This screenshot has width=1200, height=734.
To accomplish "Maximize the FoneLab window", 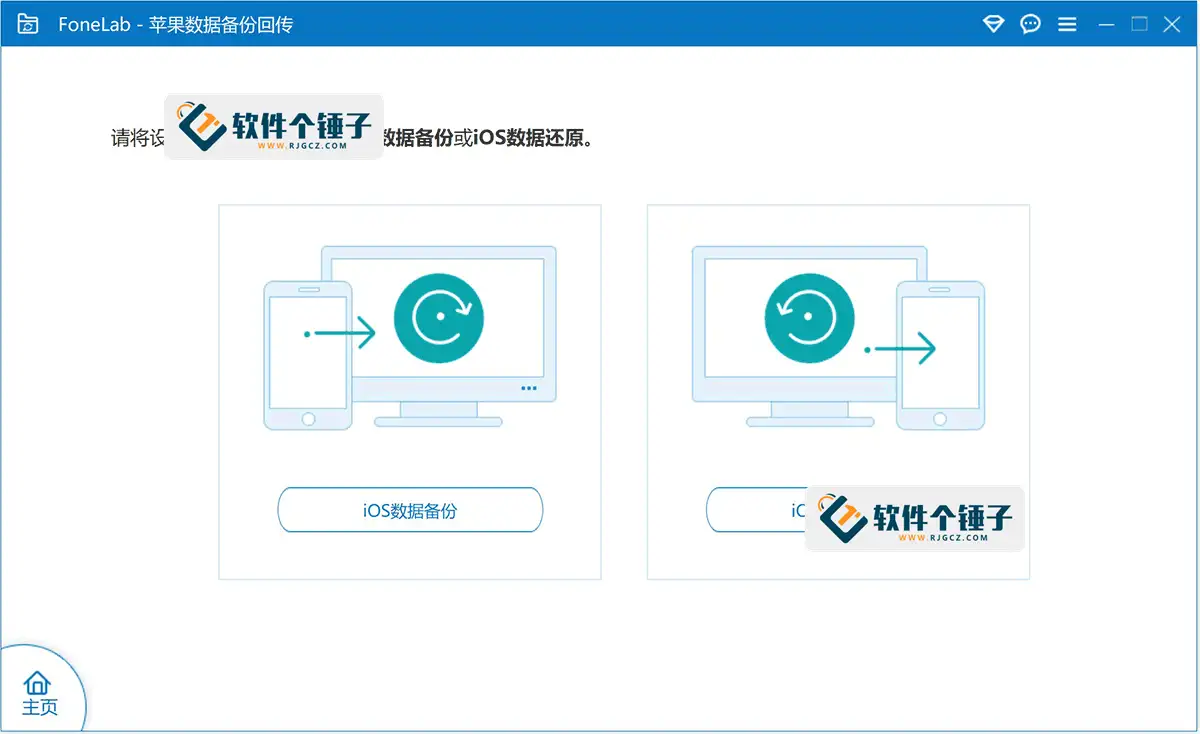I will tap(1139, 24).
